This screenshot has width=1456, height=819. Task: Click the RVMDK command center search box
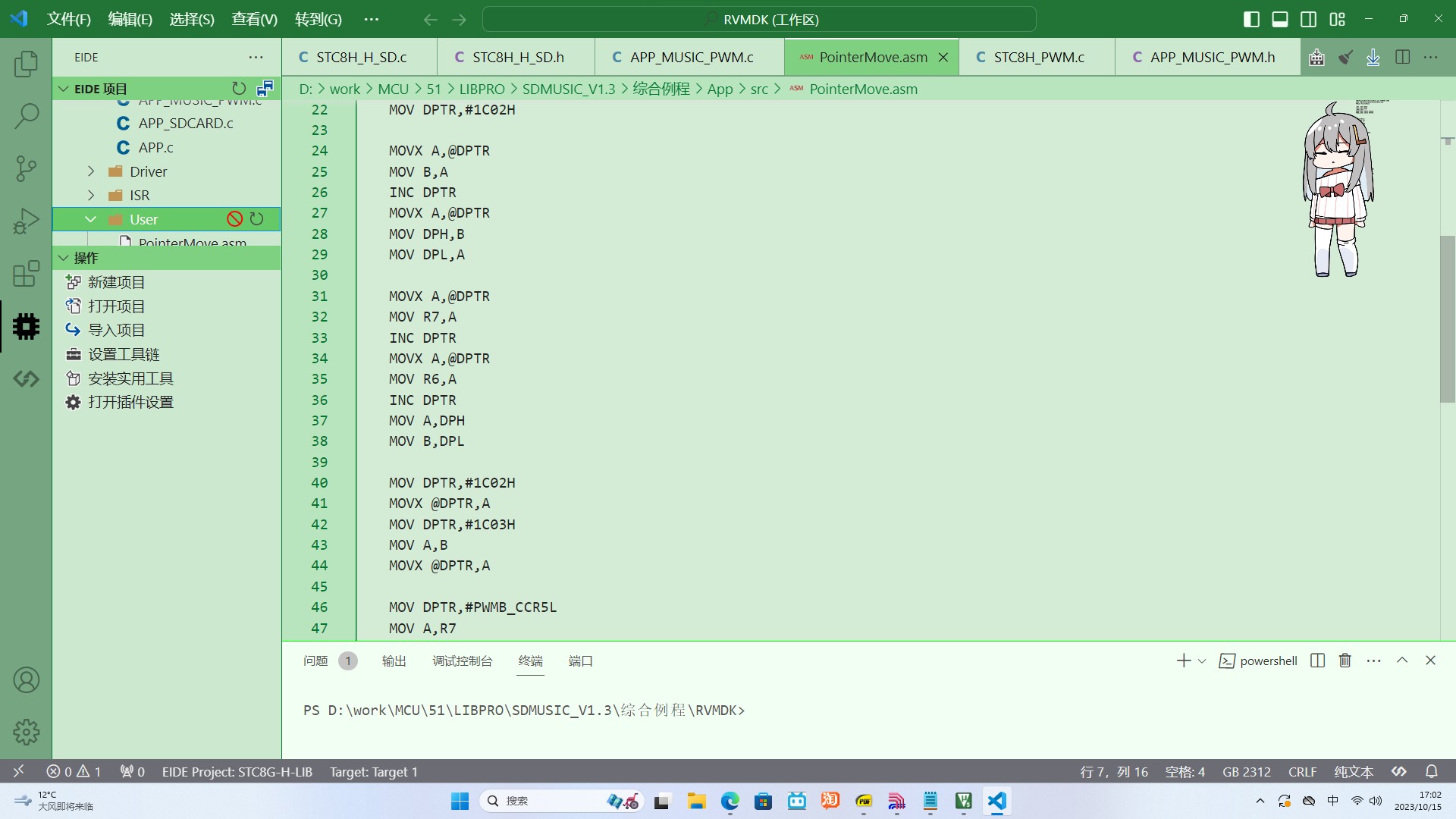tap(759, 19)
